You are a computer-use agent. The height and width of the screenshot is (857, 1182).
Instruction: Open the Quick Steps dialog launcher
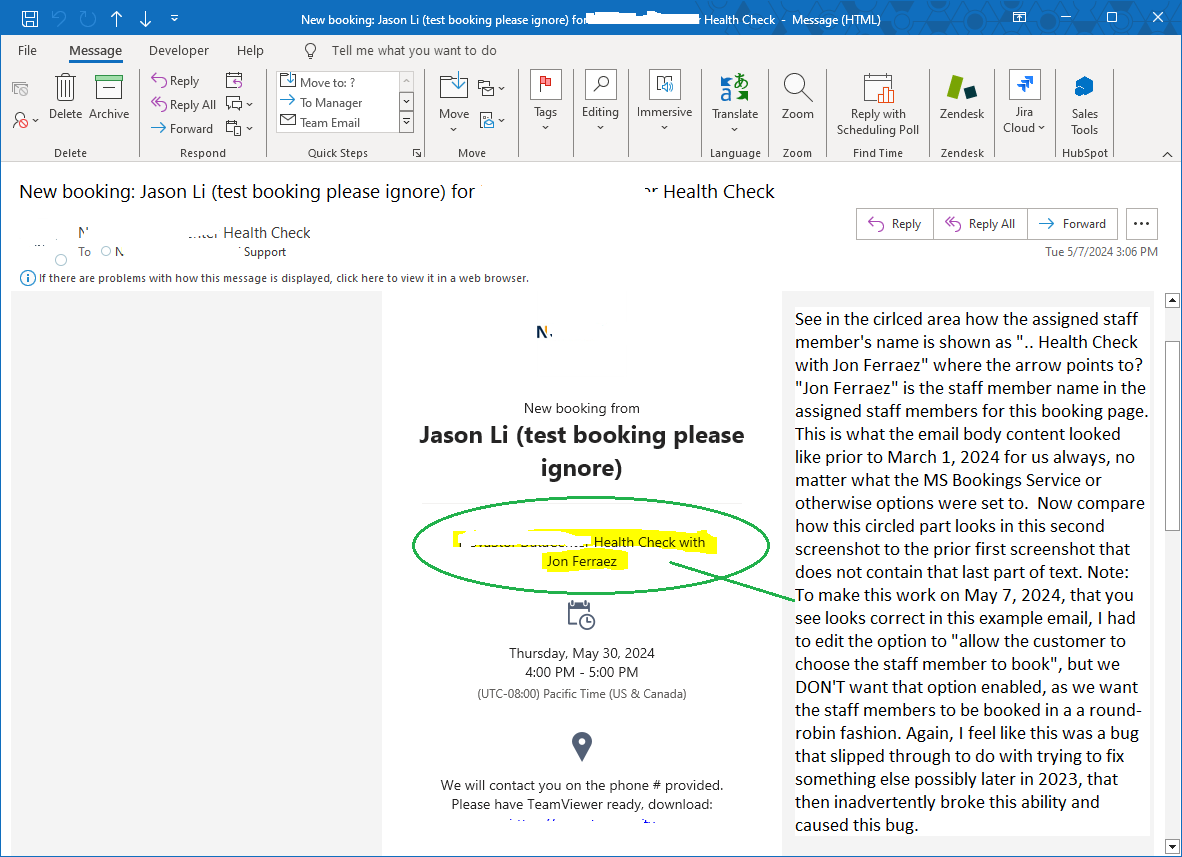[x=417, y=153]
